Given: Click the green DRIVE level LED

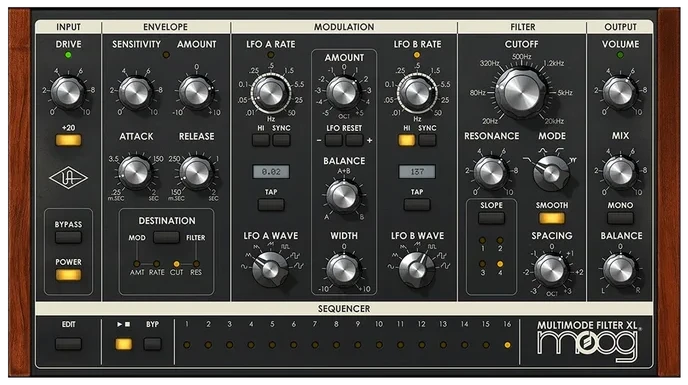Looking at the screenshot, I should point(68,55).
